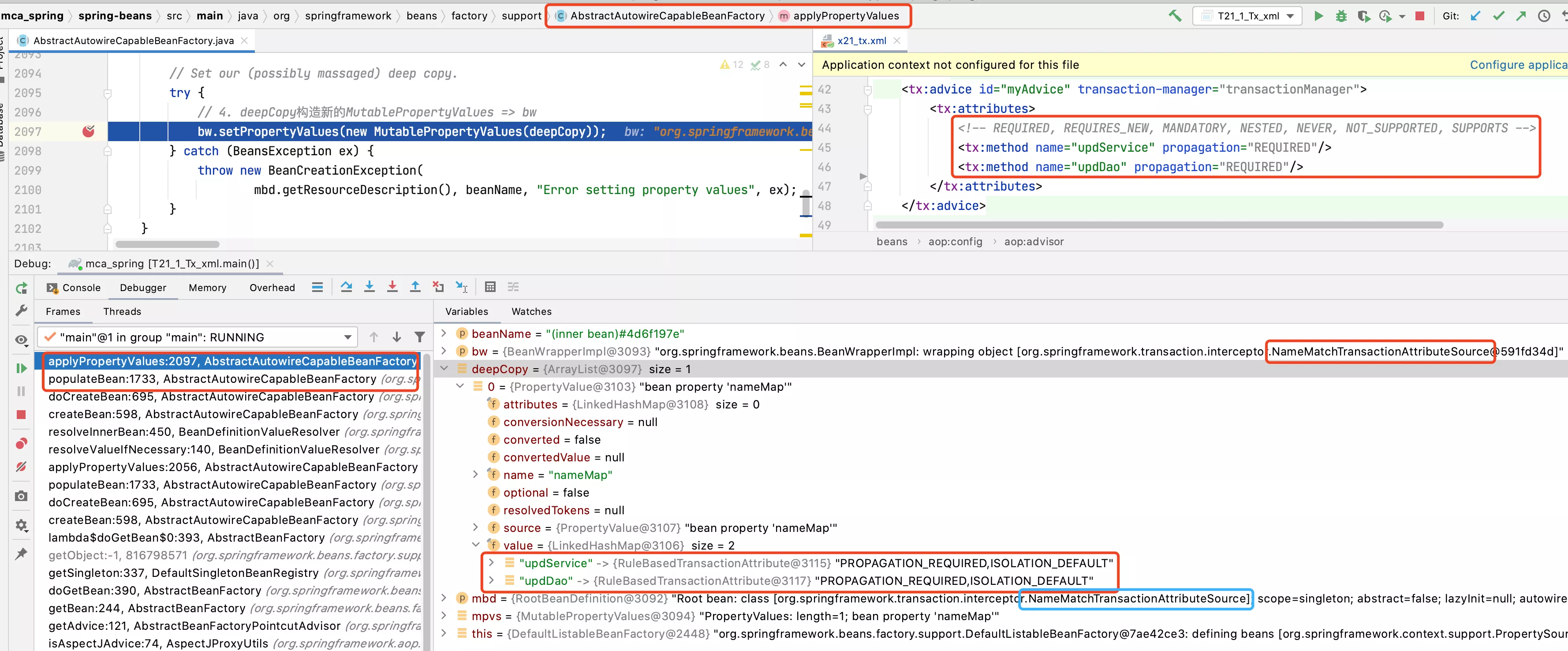The height and width of the screenshot is (651, 1568).
Task: Run with coverage using the shield icon
Action: coord(1363,16)
